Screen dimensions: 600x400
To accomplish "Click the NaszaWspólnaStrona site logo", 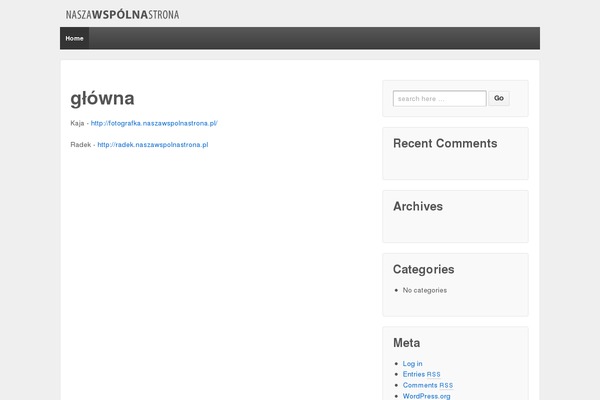I will click(x=122, y=14).
